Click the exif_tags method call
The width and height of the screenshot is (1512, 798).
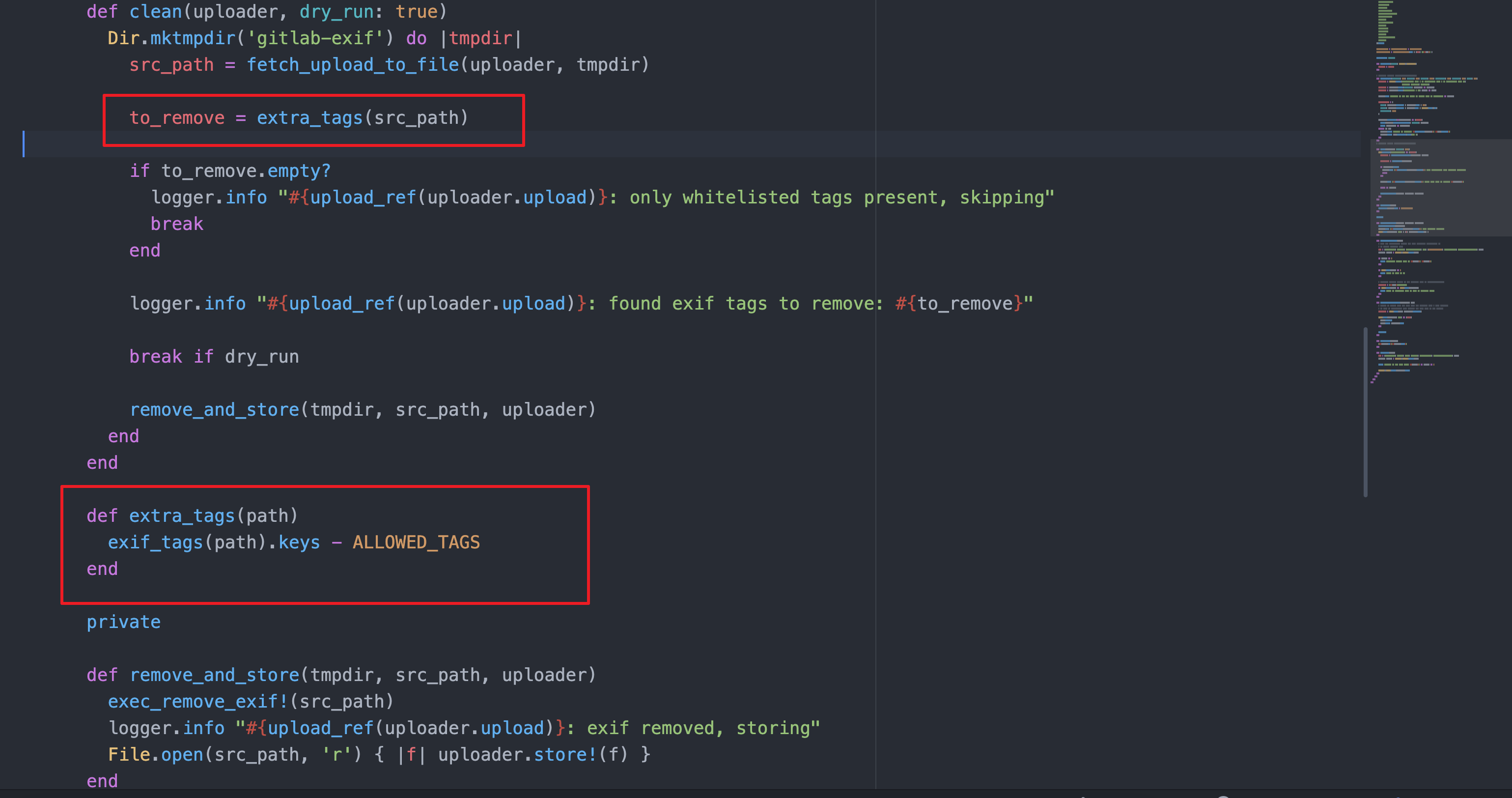(155, 542)
